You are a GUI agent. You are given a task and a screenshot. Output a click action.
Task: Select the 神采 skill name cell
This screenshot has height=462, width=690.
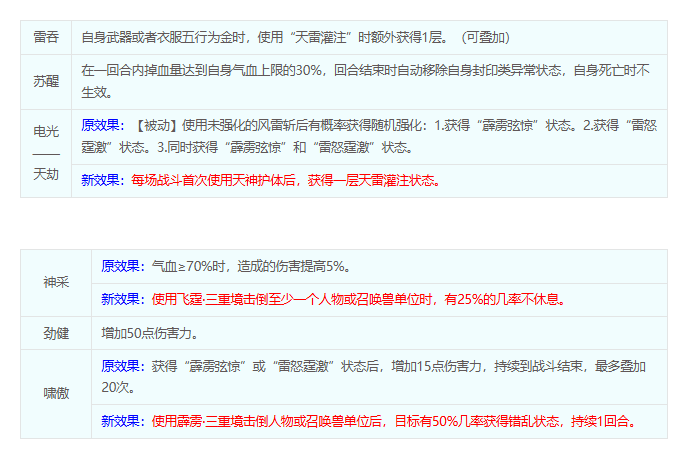(56, 282)
